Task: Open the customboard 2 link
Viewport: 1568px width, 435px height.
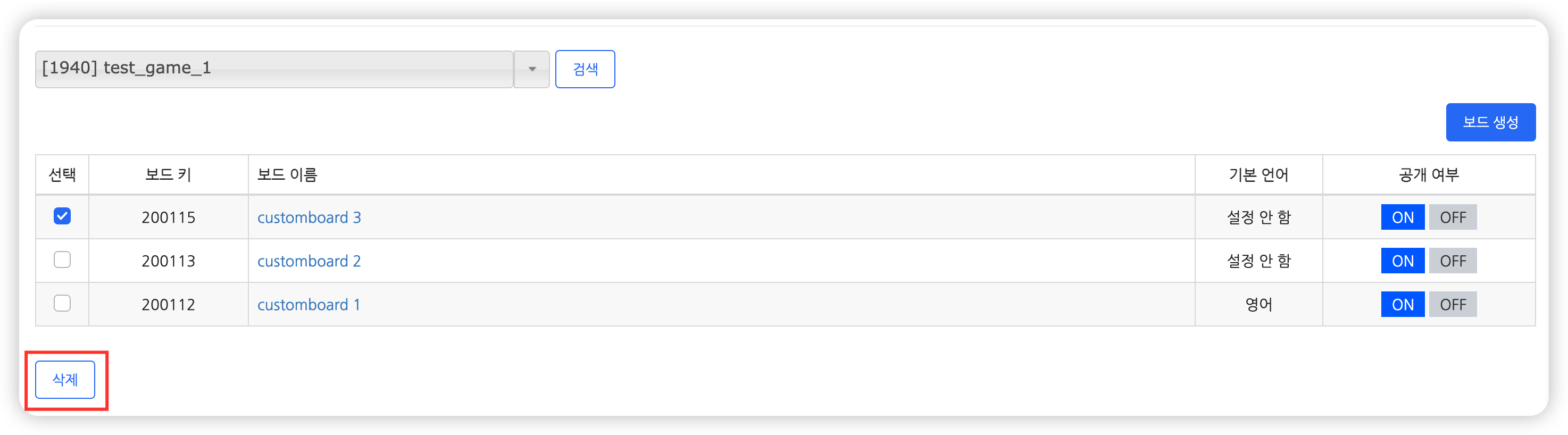Action: (308, 261)
